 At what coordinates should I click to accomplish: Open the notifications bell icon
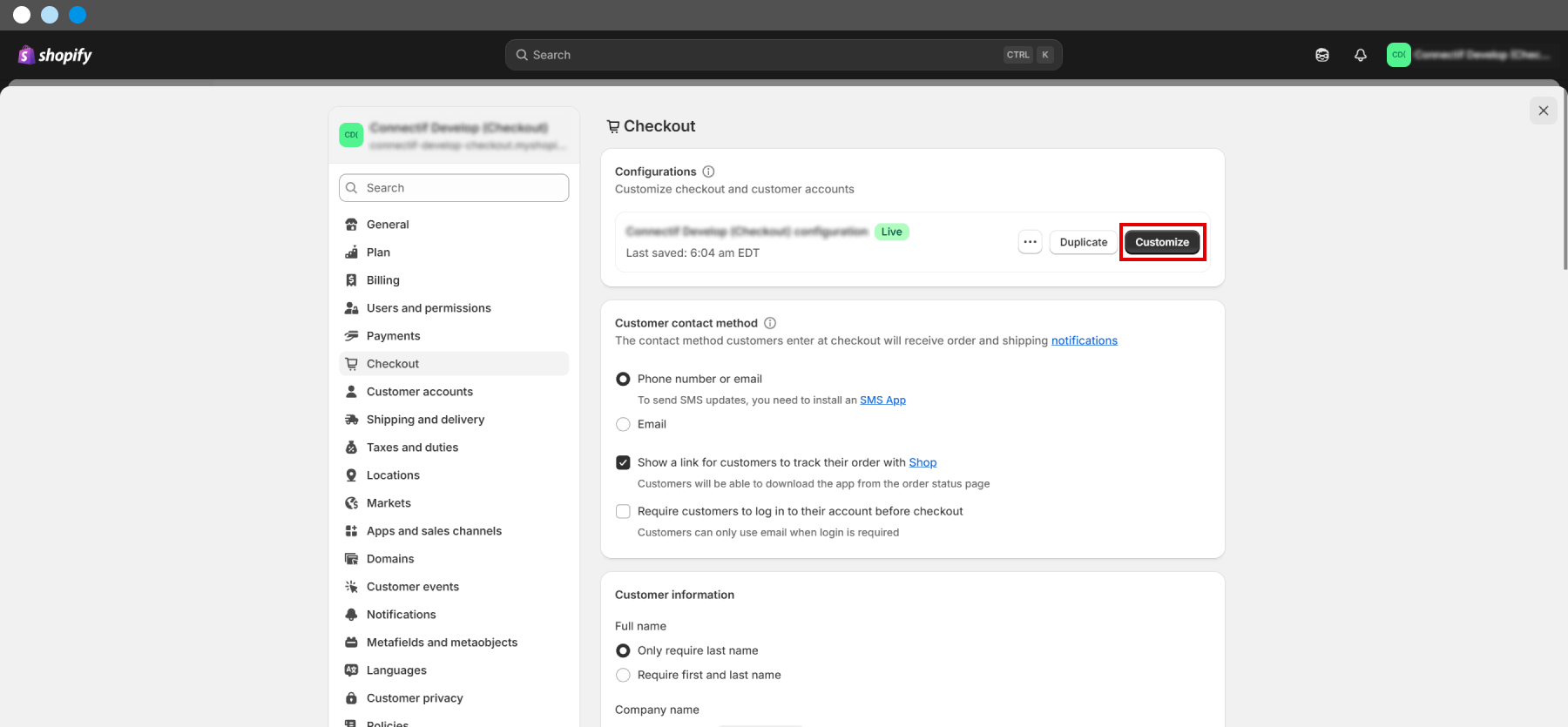[x=1360, y=55]
